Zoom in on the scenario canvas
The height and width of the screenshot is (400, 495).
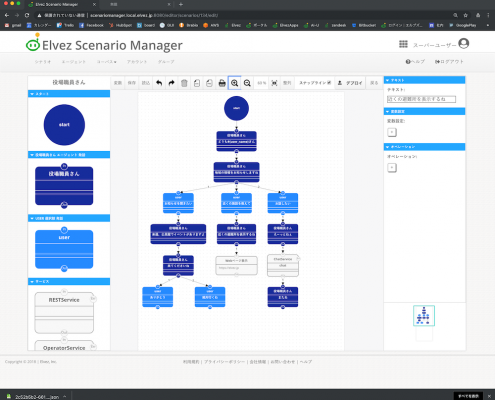(x=234, y=83)
